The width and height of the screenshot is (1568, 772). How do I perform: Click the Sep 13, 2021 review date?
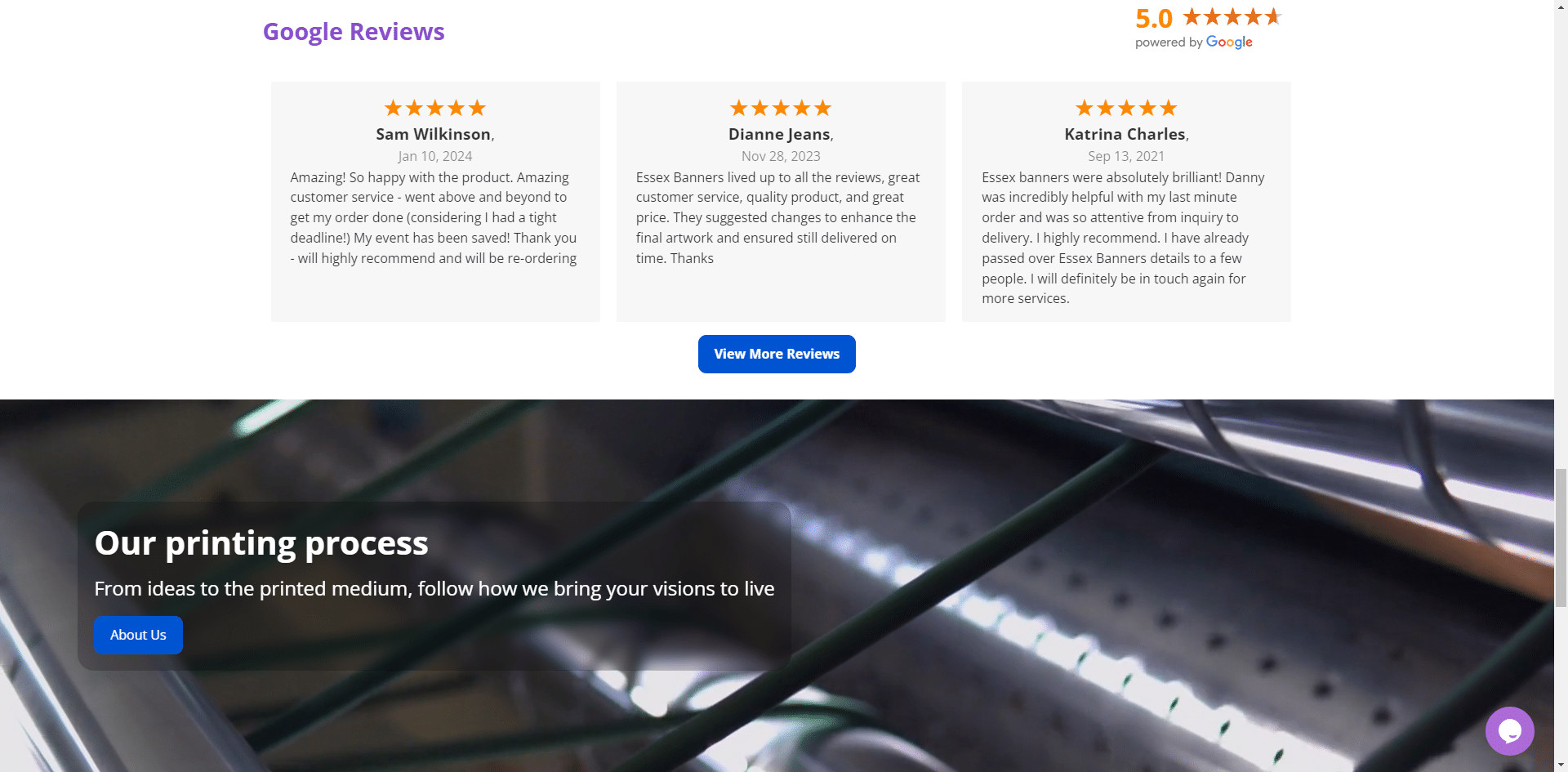coord(1126,156)
